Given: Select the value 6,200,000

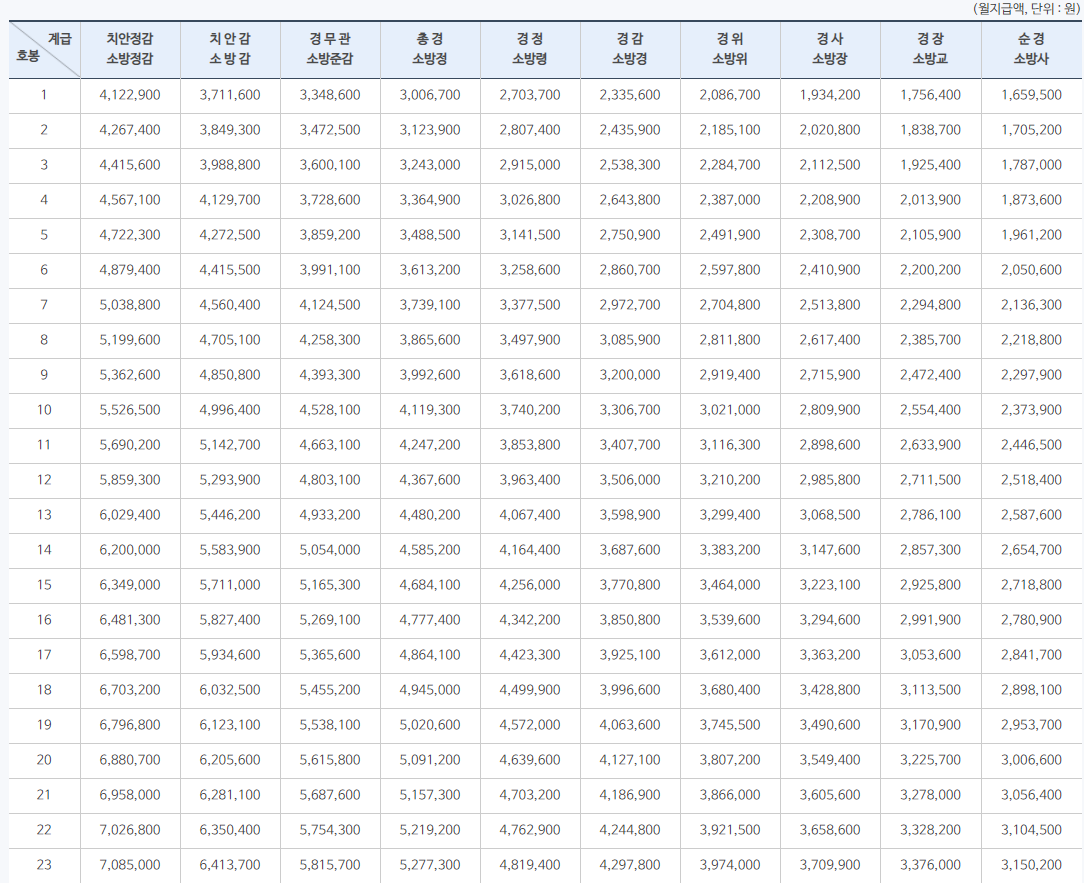Looking at the screenshot, I should click(x=130, y=550).
